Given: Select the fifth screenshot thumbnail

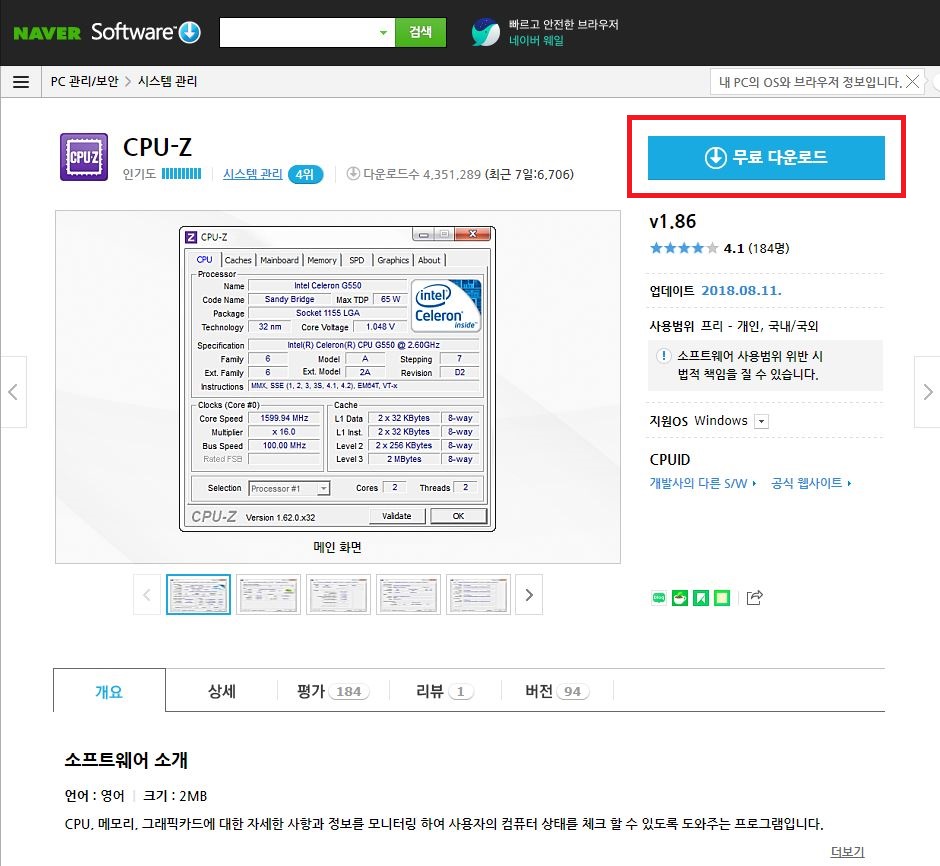Looking at the screenshot, I should click(x=478, y=595).
